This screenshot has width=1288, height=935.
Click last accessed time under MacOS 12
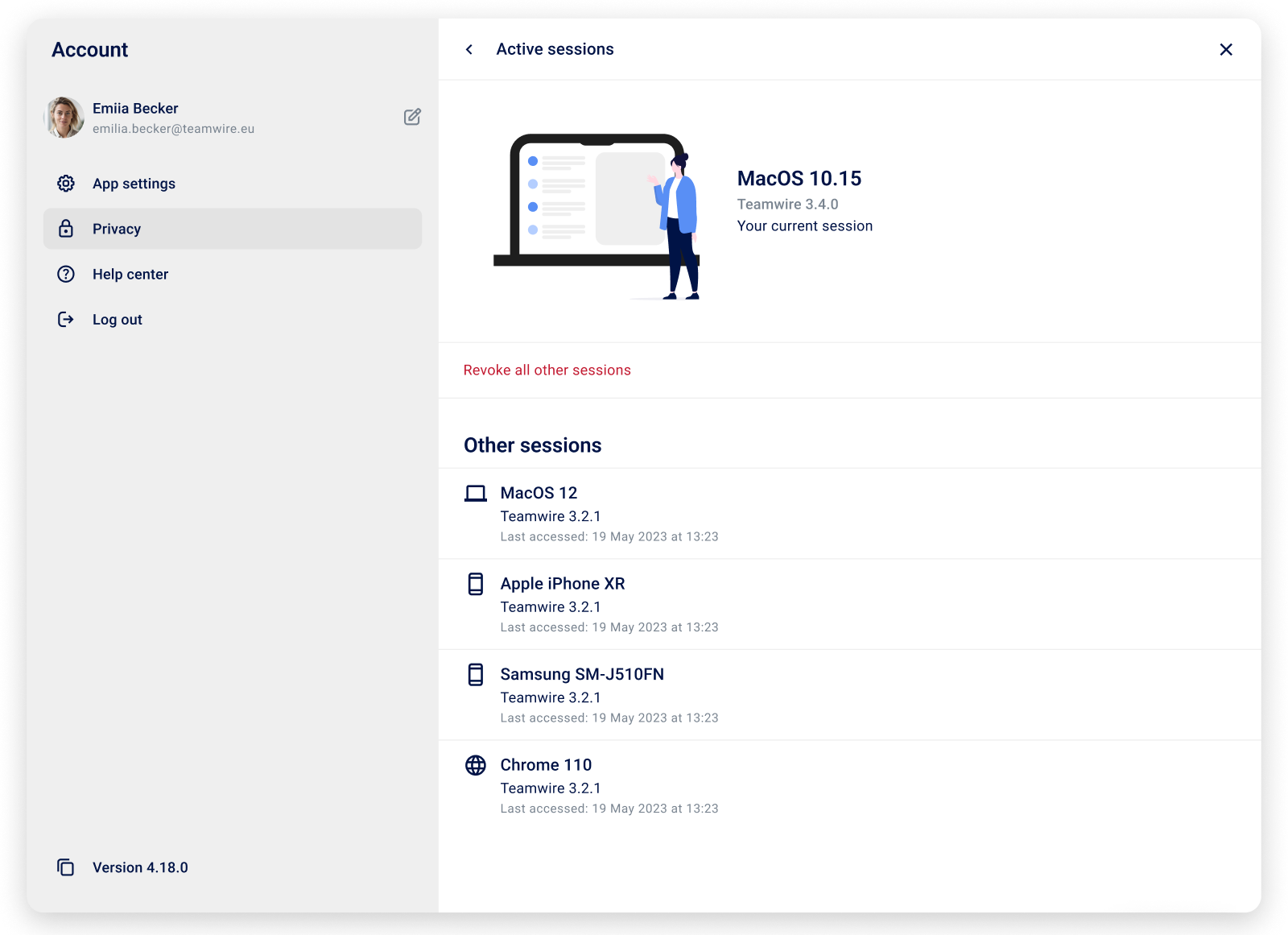tap(609, 537)
